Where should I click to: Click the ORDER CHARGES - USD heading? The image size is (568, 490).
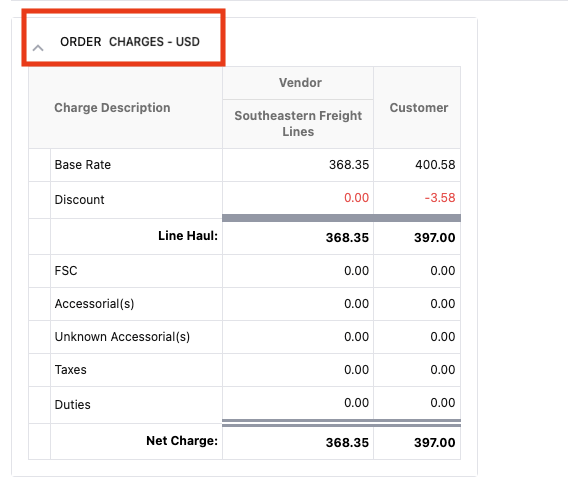pyautogui.click(x=130, y=42)
